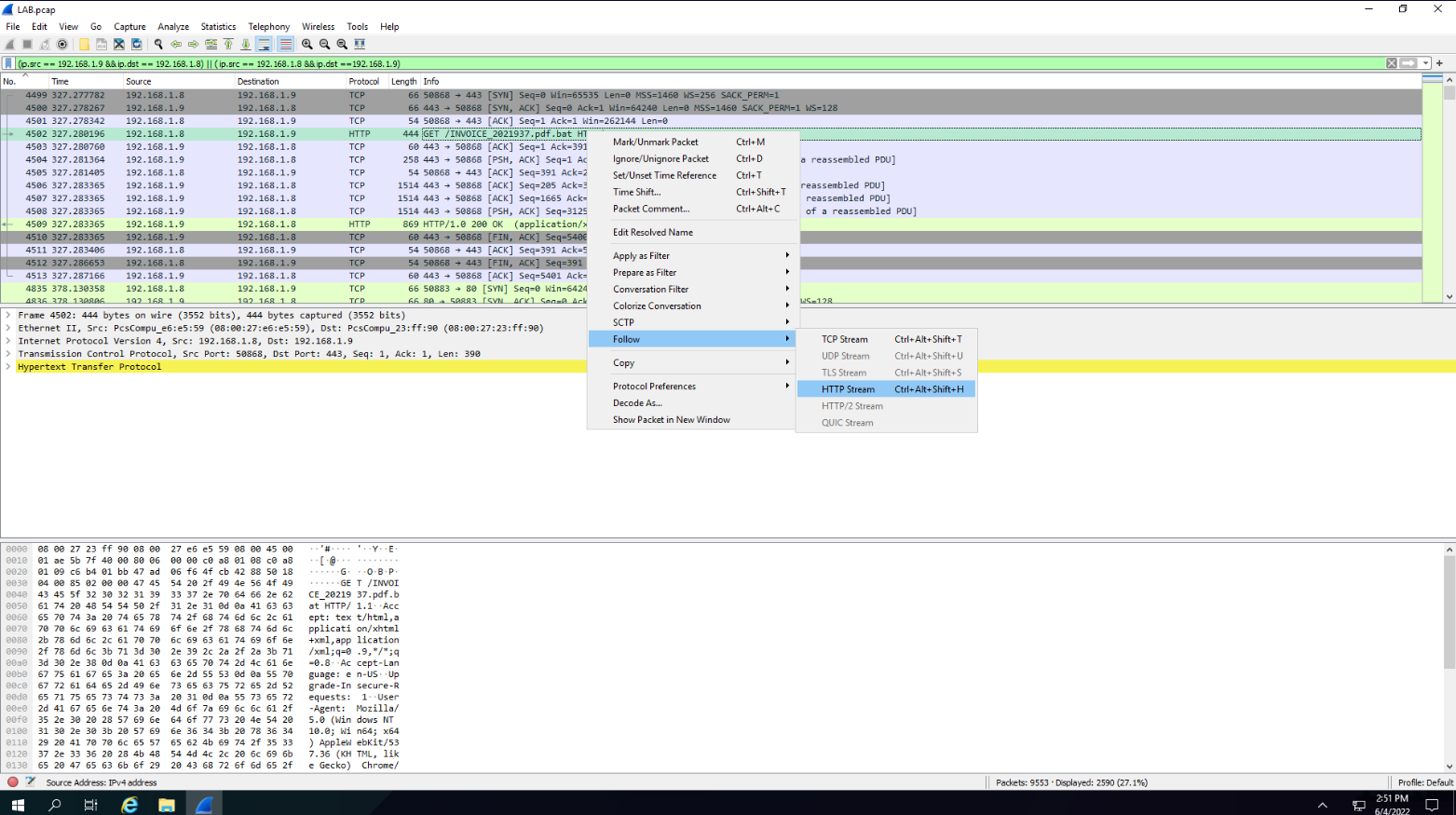Clear the display filter with X button
Screen dimensions: 1456x815
[1391, 63]
